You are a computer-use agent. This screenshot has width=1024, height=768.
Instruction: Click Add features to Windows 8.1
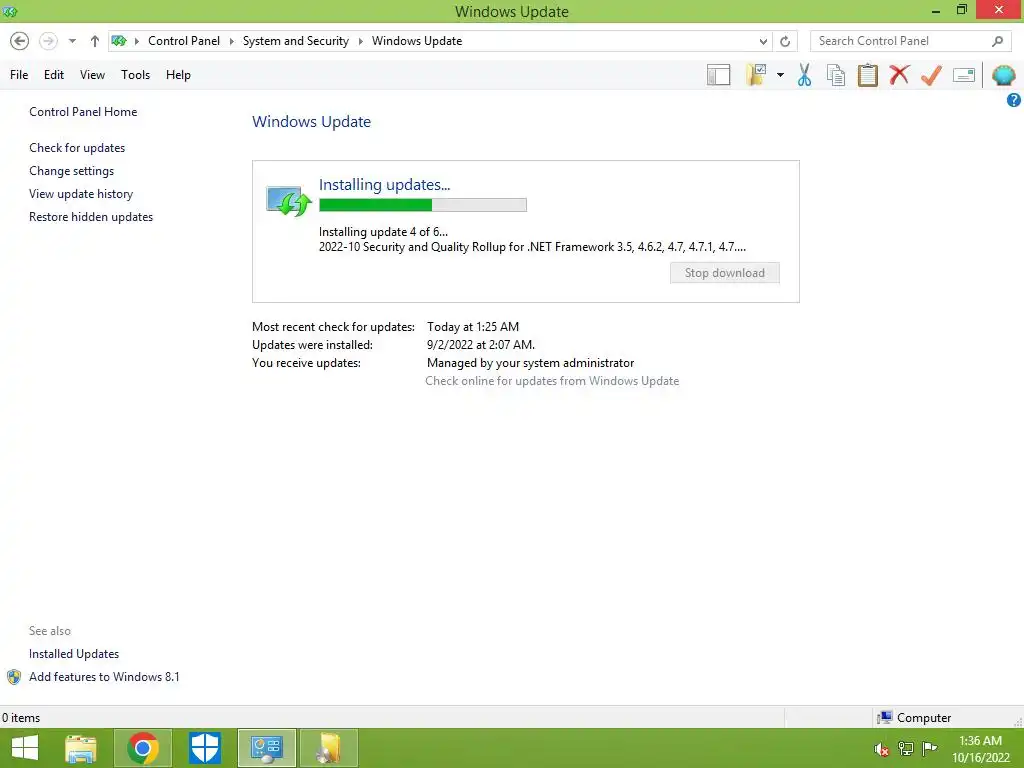(104, 677)
